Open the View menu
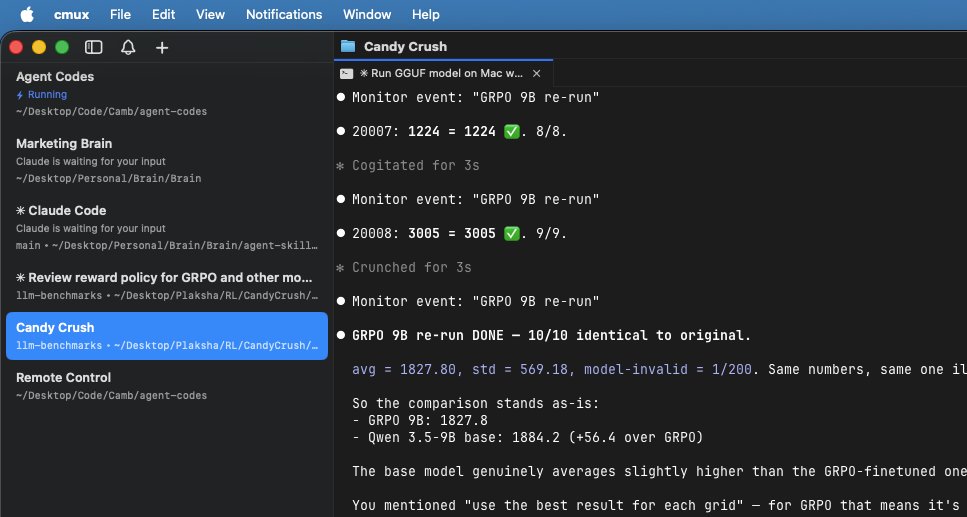The image size is (967, 517). (210, 14)
